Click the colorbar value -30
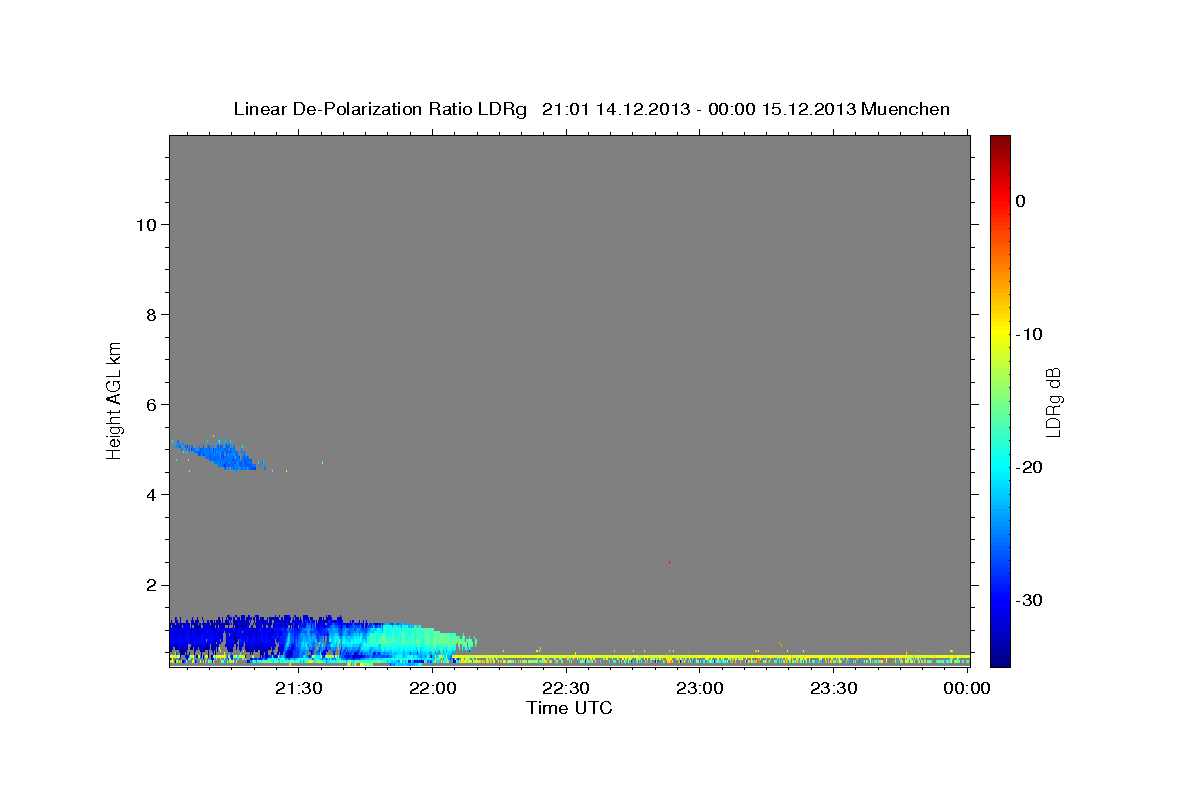The width and height of the screenshot is (1200, 800). [x=1028, y=600]
